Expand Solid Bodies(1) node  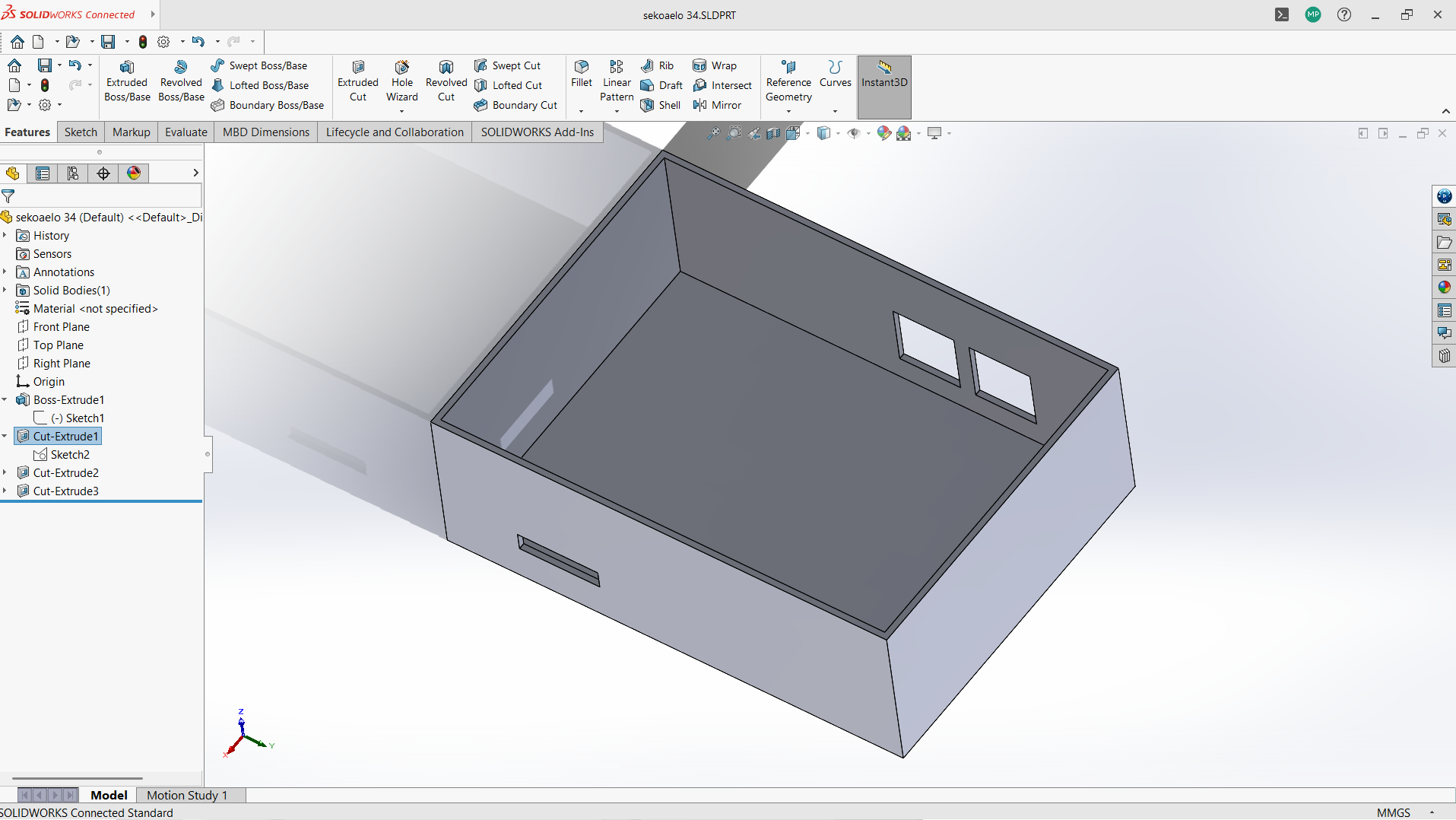pyautogui.click(x=5, y=291)
